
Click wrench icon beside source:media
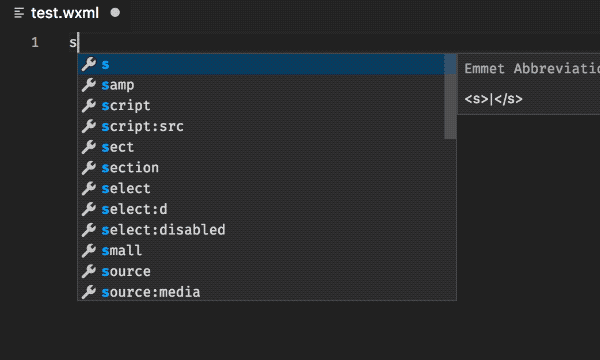point(89,292)
